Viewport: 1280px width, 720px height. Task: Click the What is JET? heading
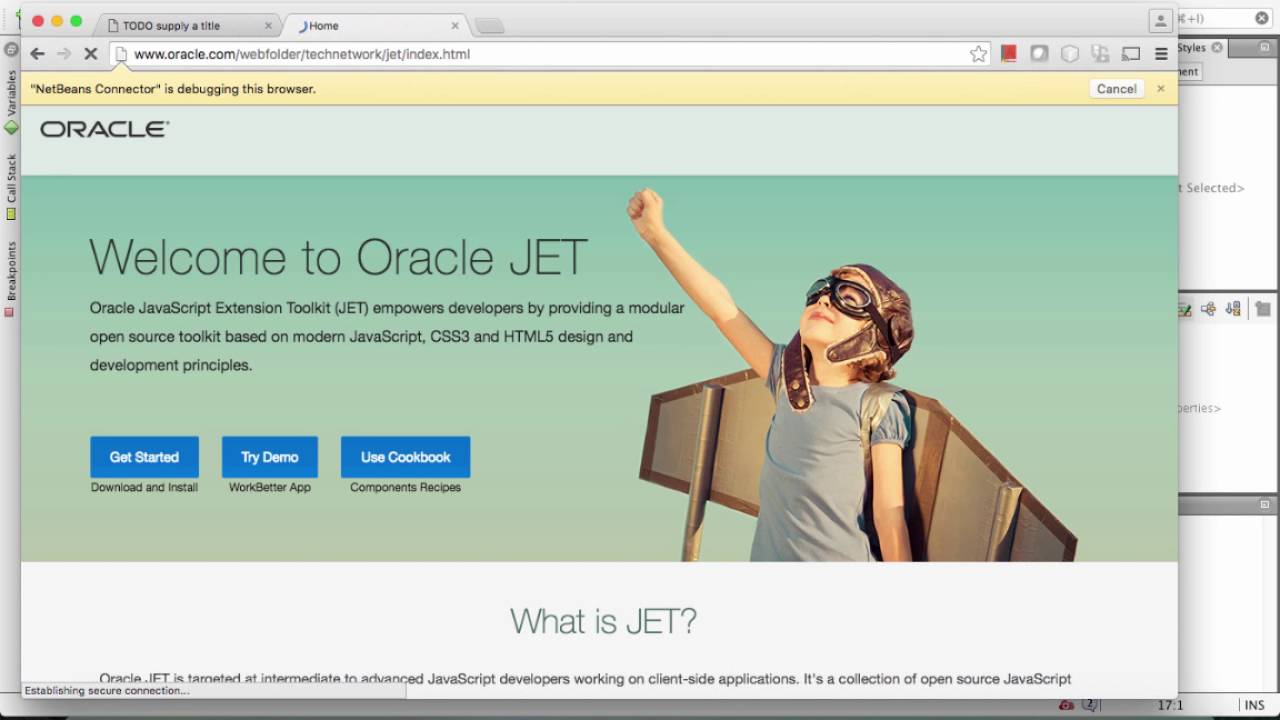click(603, 621)
